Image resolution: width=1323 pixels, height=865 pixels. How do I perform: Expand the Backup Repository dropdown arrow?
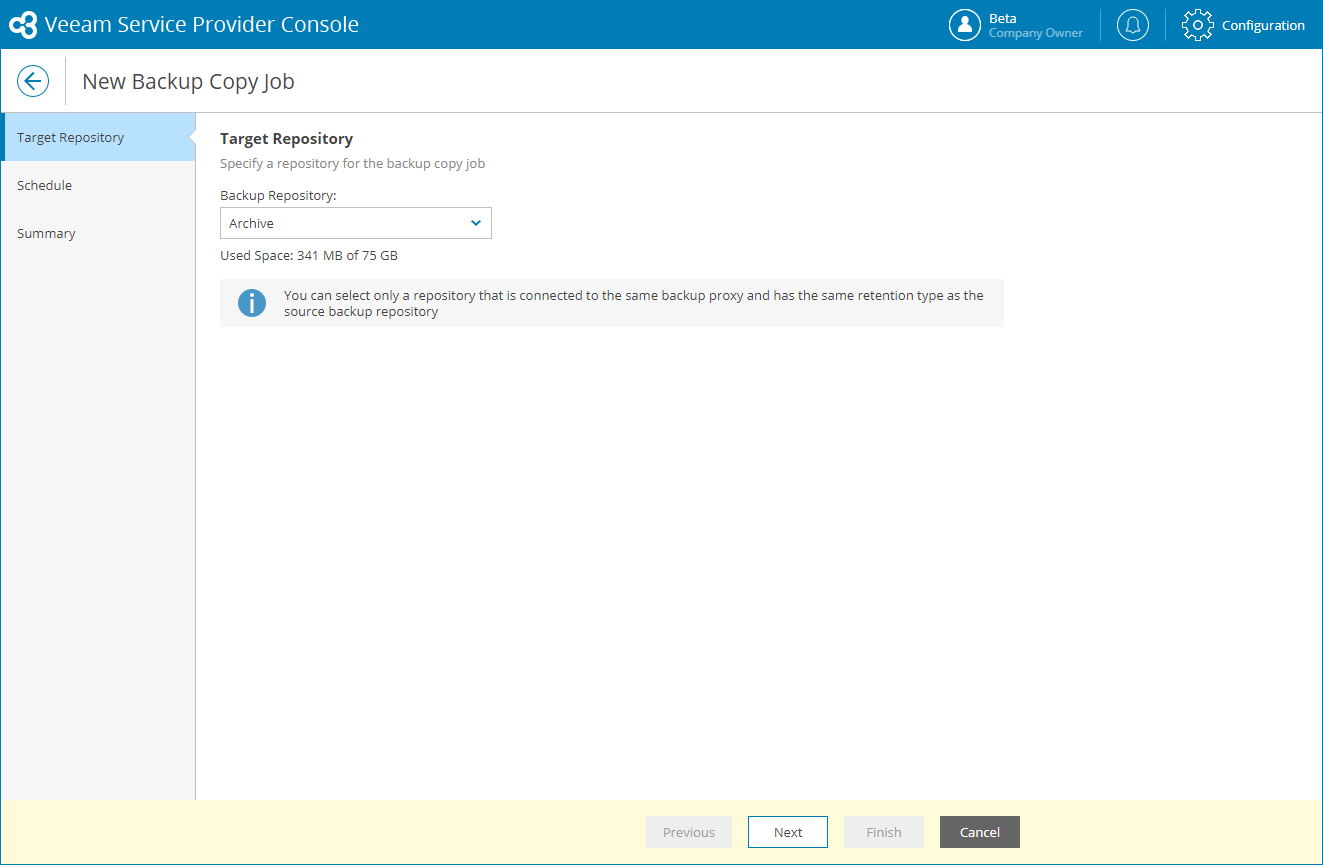476,223
